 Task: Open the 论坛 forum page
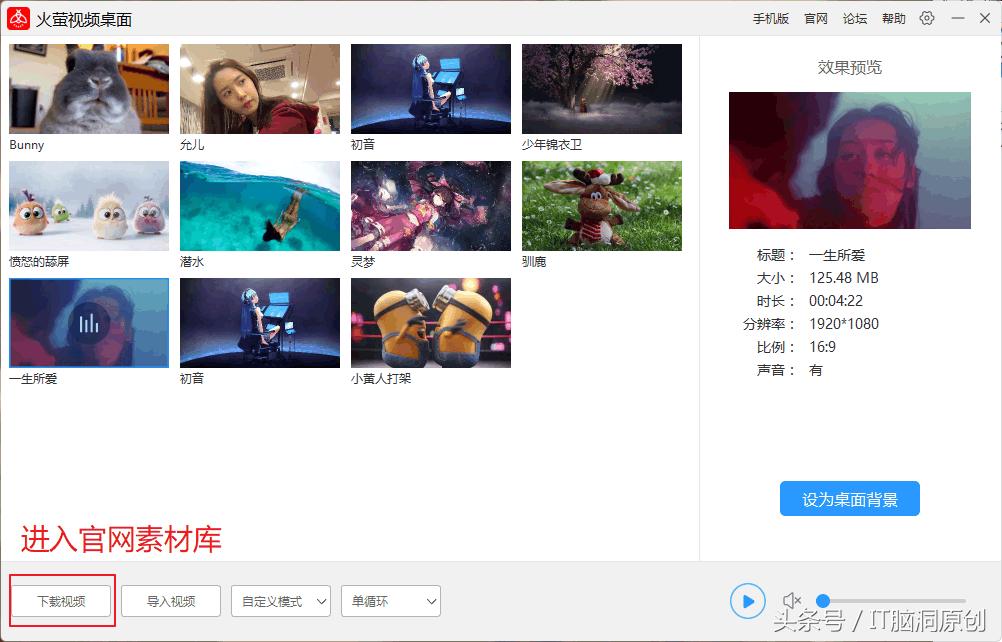[x=854, y=18]
